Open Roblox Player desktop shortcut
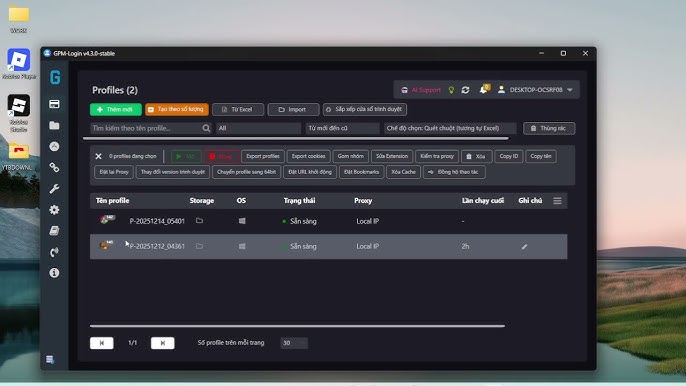This screenshot has width=686, height=386. (x=19, y=64)
